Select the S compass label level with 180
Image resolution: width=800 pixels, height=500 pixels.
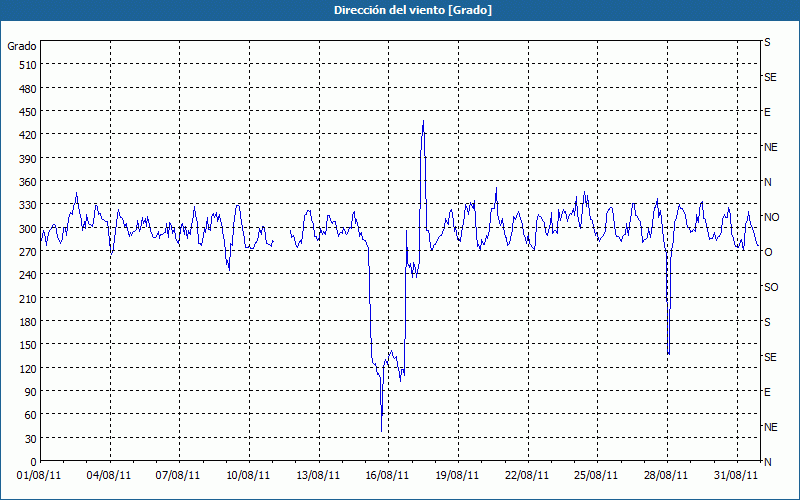pyautogui.click(x=767, y=322)
